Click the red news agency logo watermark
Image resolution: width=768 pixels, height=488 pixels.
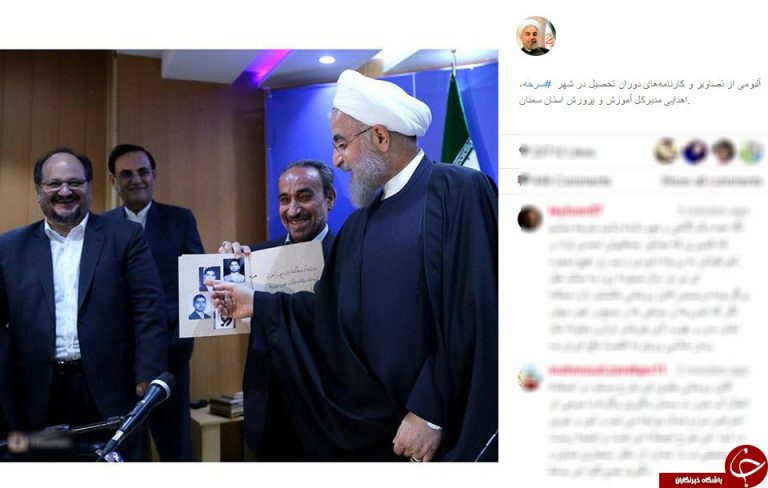tap(746, 465)
